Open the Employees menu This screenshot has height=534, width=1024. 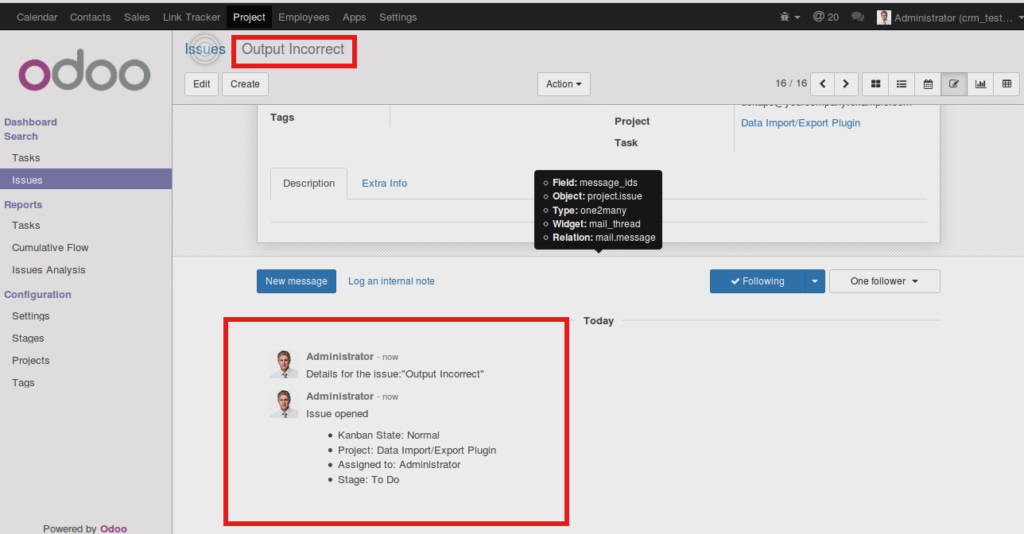point(304,17)
